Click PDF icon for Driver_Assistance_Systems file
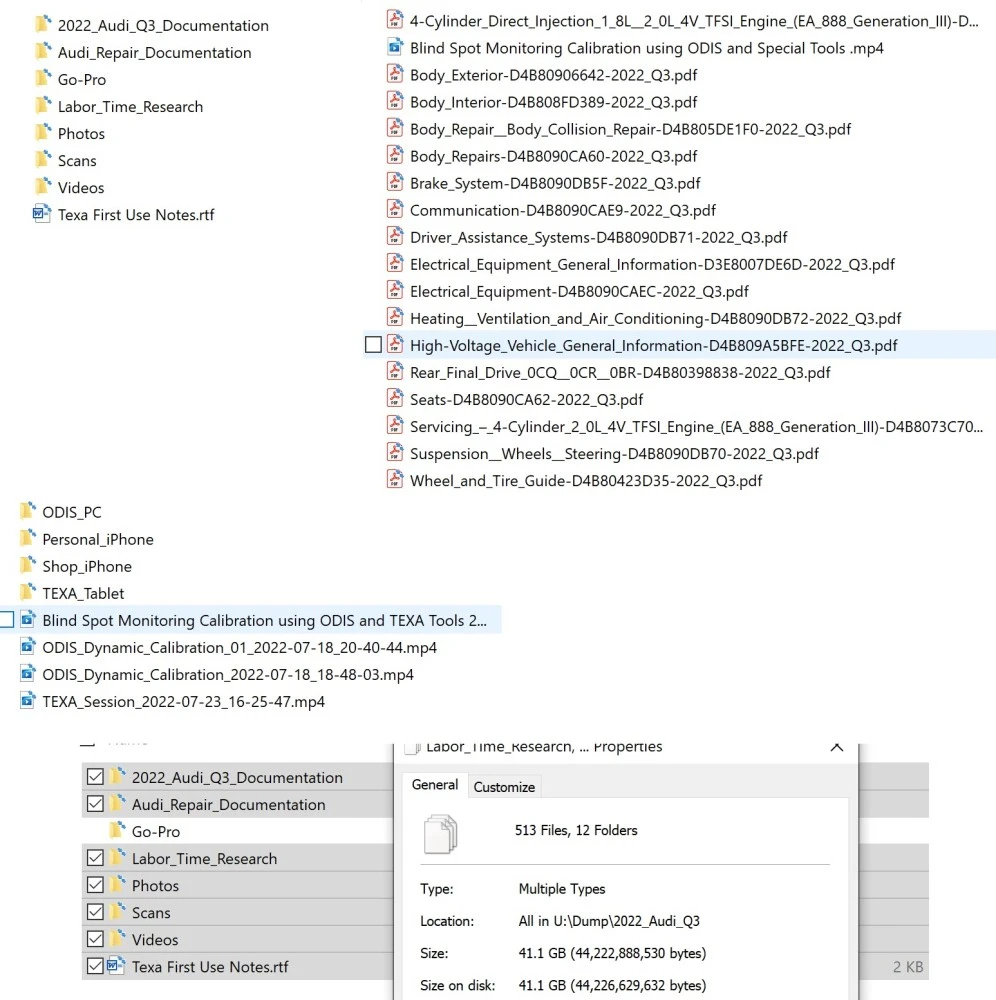This screenshot has height=1000, width=996. coord(395,237)
